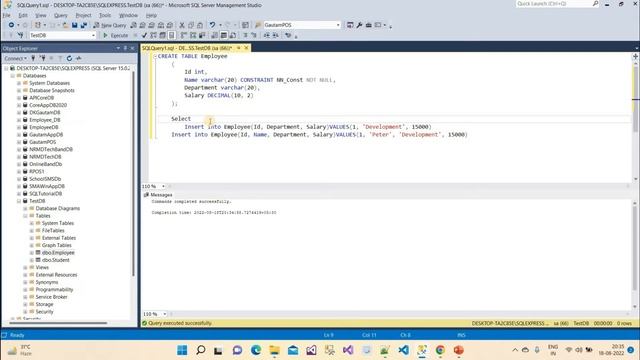Open Visual Studio Code from the taskbar
This screenshot has height=360, width=640.
[403, 350]
